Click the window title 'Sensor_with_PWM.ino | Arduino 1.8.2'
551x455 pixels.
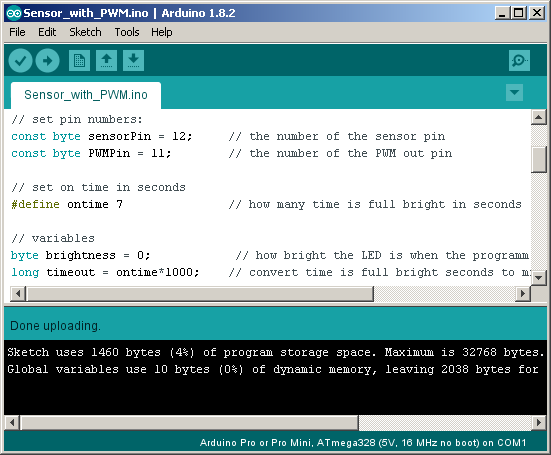coord(129,13)
